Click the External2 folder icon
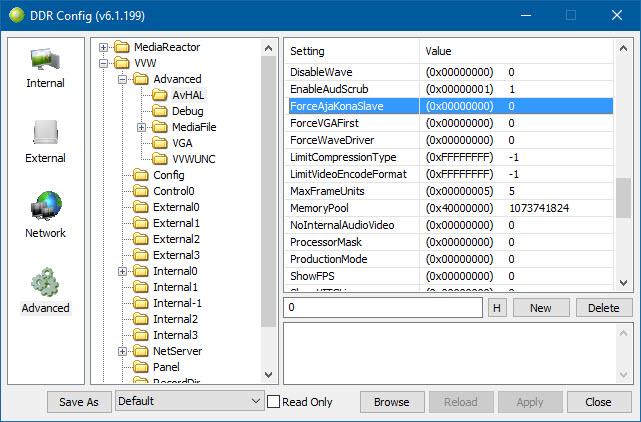This screenshot has width=641, height=422. [141, 239]
